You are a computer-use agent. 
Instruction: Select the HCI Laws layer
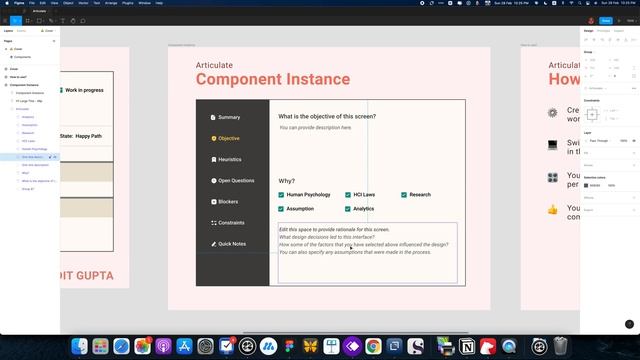click(x=28, y=141)
